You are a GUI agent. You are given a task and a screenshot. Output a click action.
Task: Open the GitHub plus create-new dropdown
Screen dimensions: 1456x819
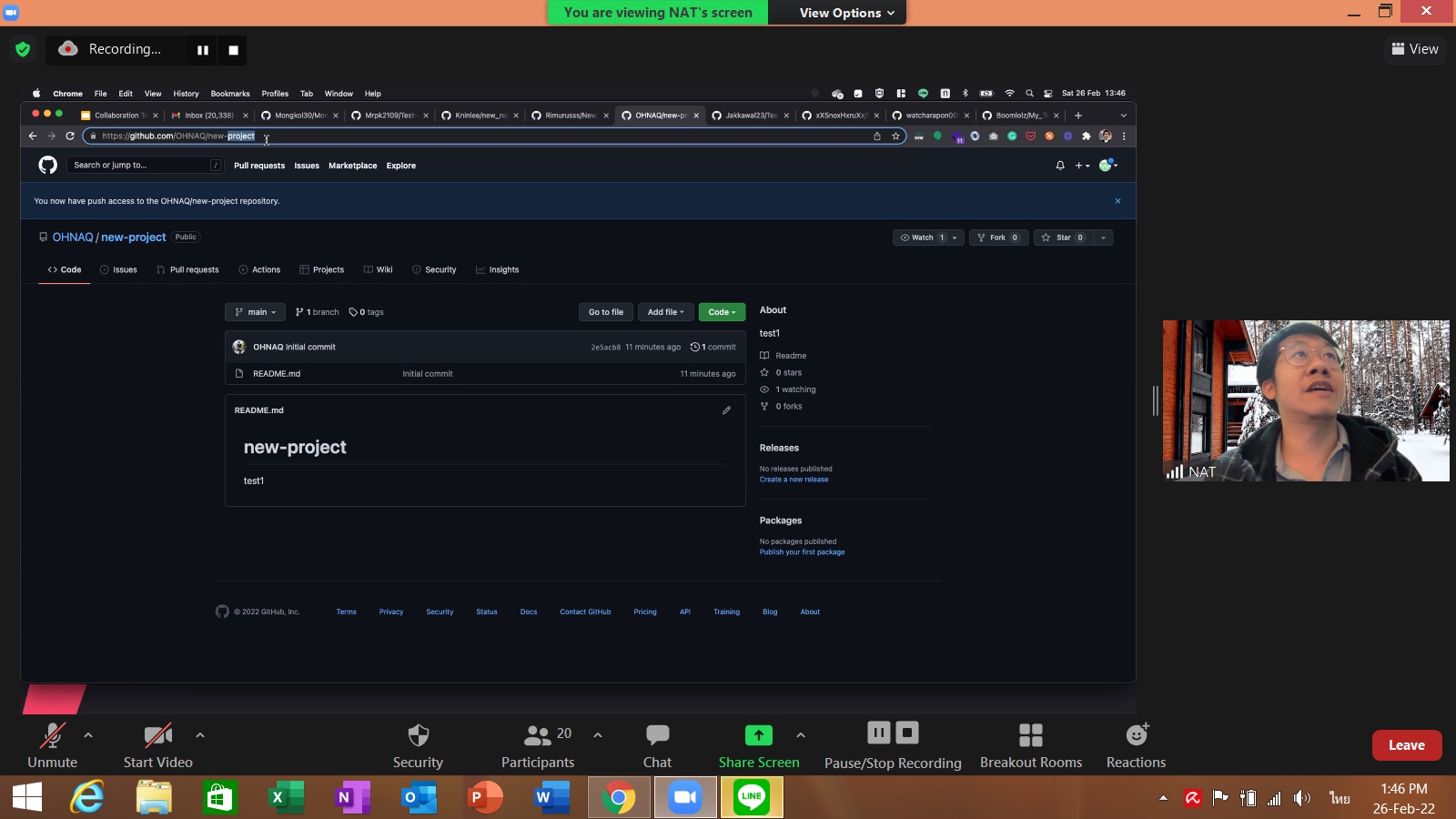point(1082,166)
